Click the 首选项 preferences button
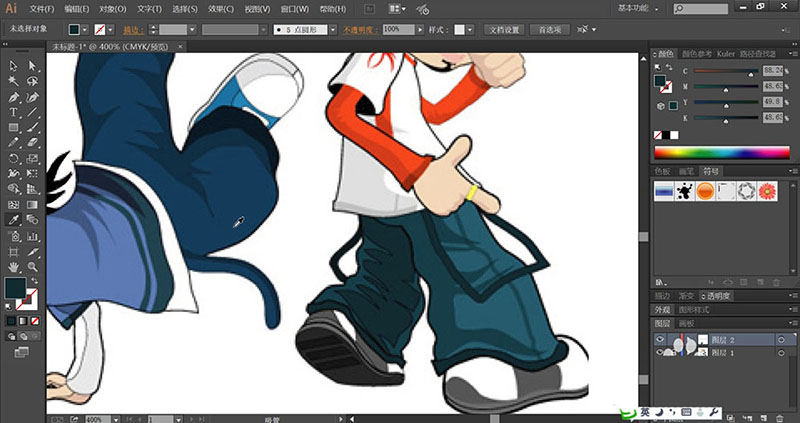 (x=549, y=30)
